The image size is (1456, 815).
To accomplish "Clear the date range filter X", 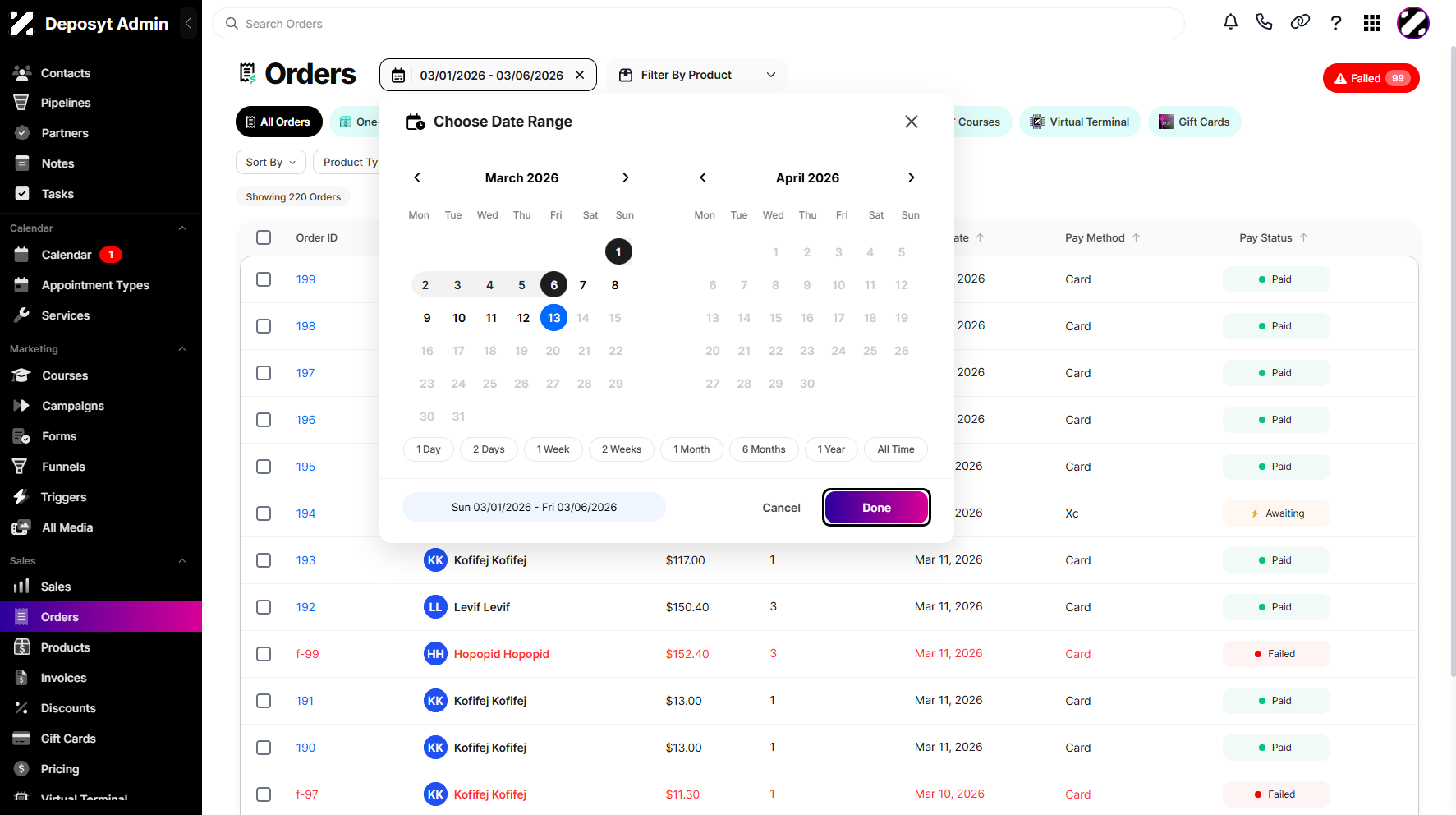I will click(x=580, y=75).
